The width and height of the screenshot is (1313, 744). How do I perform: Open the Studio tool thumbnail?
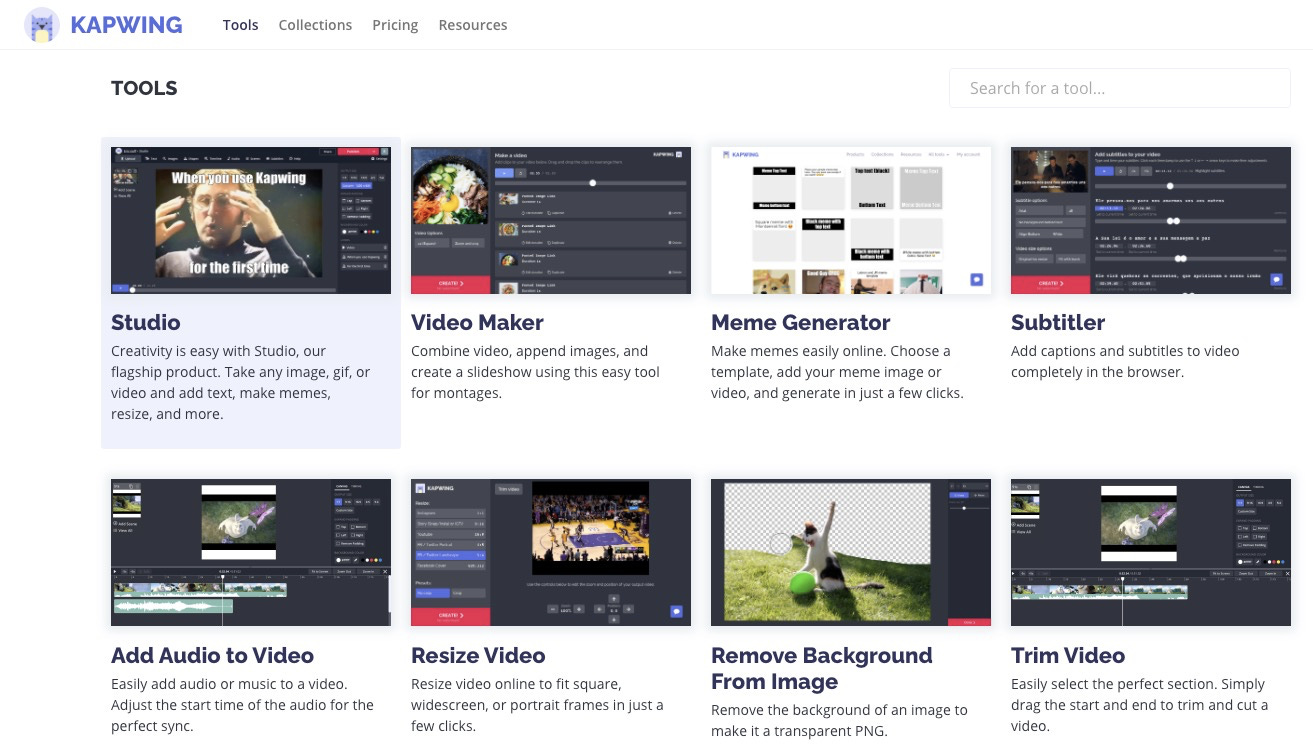point(251,220)
